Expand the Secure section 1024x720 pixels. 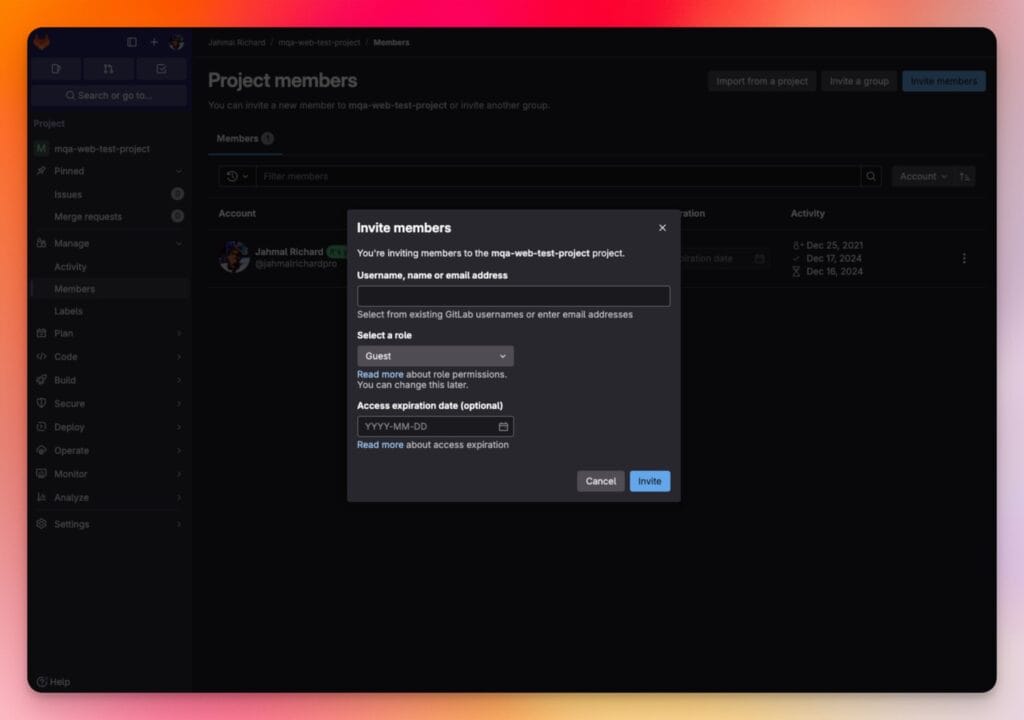click(108, 404)
